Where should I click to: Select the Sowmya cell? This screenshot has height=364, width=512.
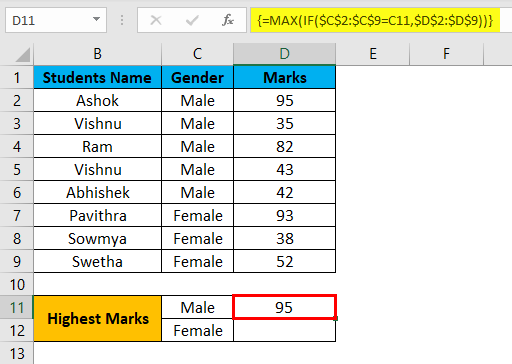97,238
